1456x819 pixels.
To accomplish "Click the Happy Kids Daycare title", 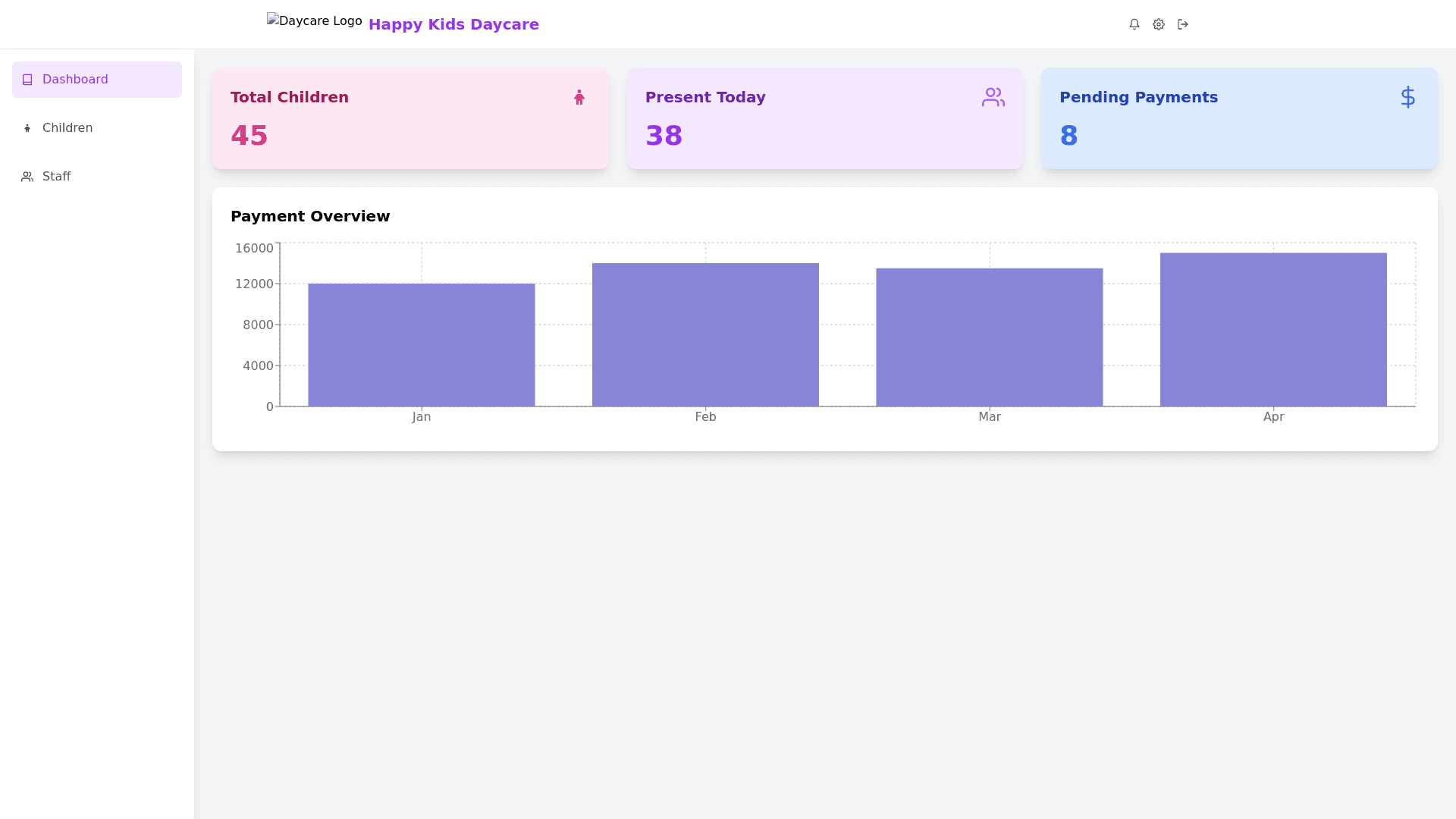I will 453,24.
